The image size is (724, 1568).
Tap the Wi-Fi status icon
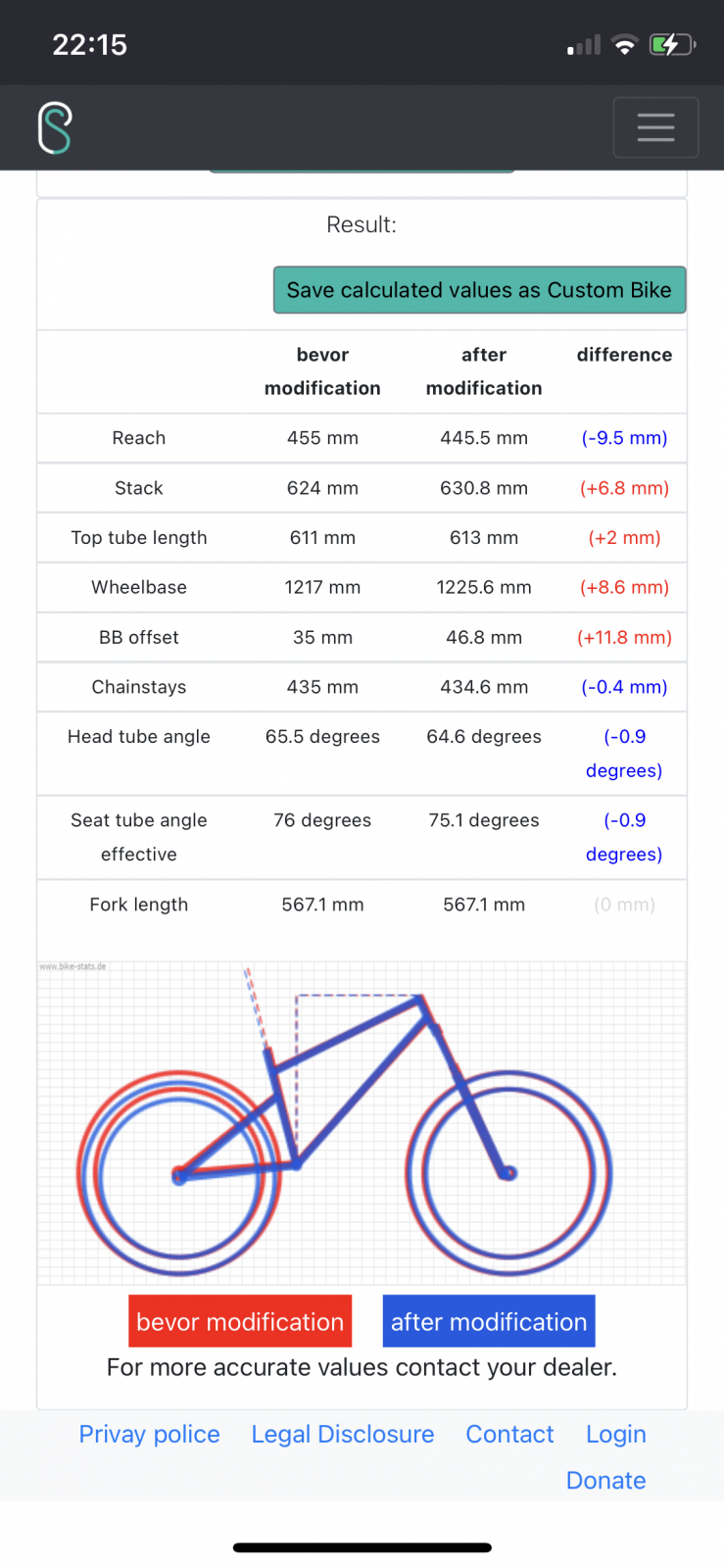(x=624, y=44)
